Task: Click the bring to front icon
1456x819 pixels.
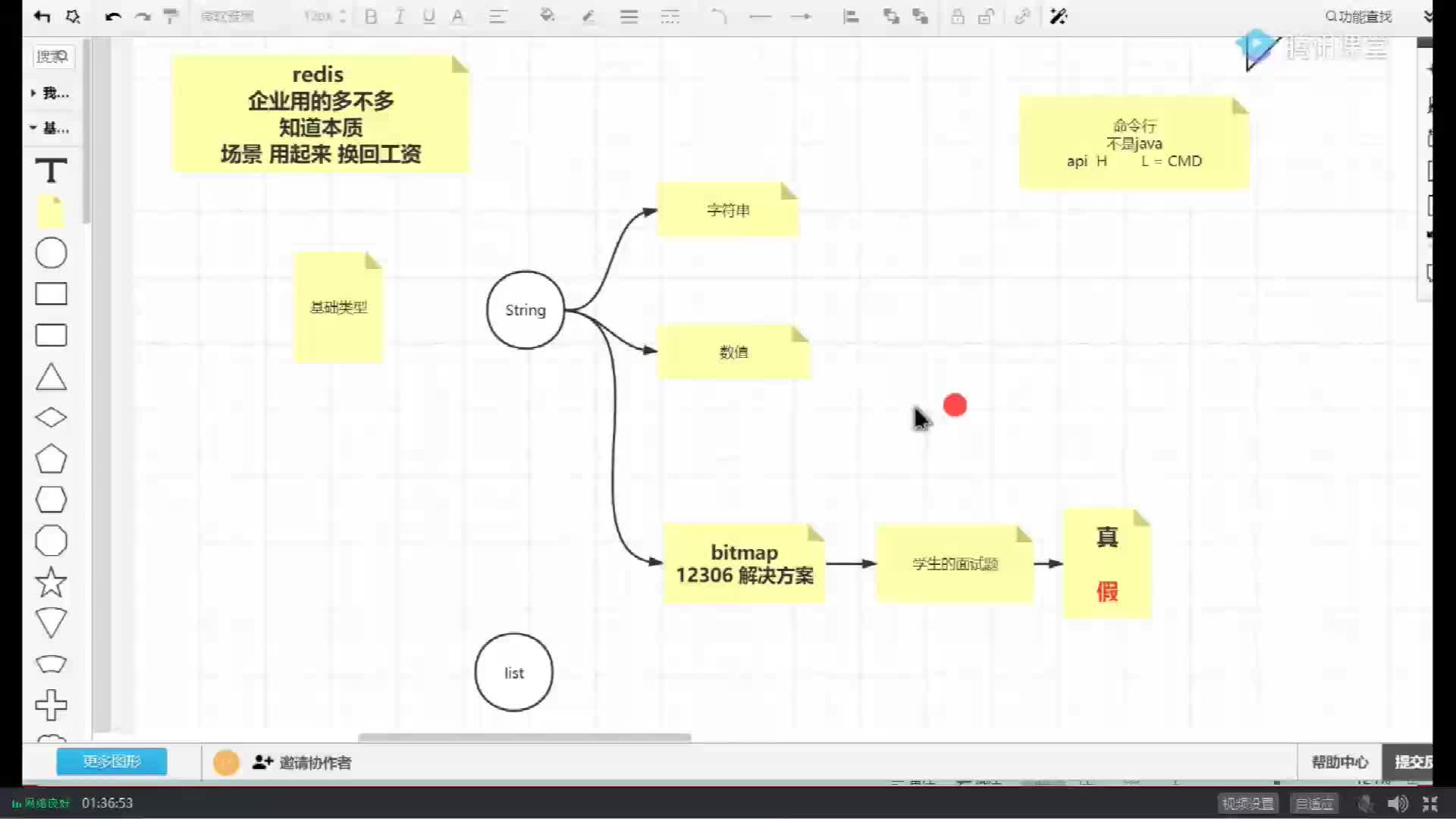Action: pos(891,17)
